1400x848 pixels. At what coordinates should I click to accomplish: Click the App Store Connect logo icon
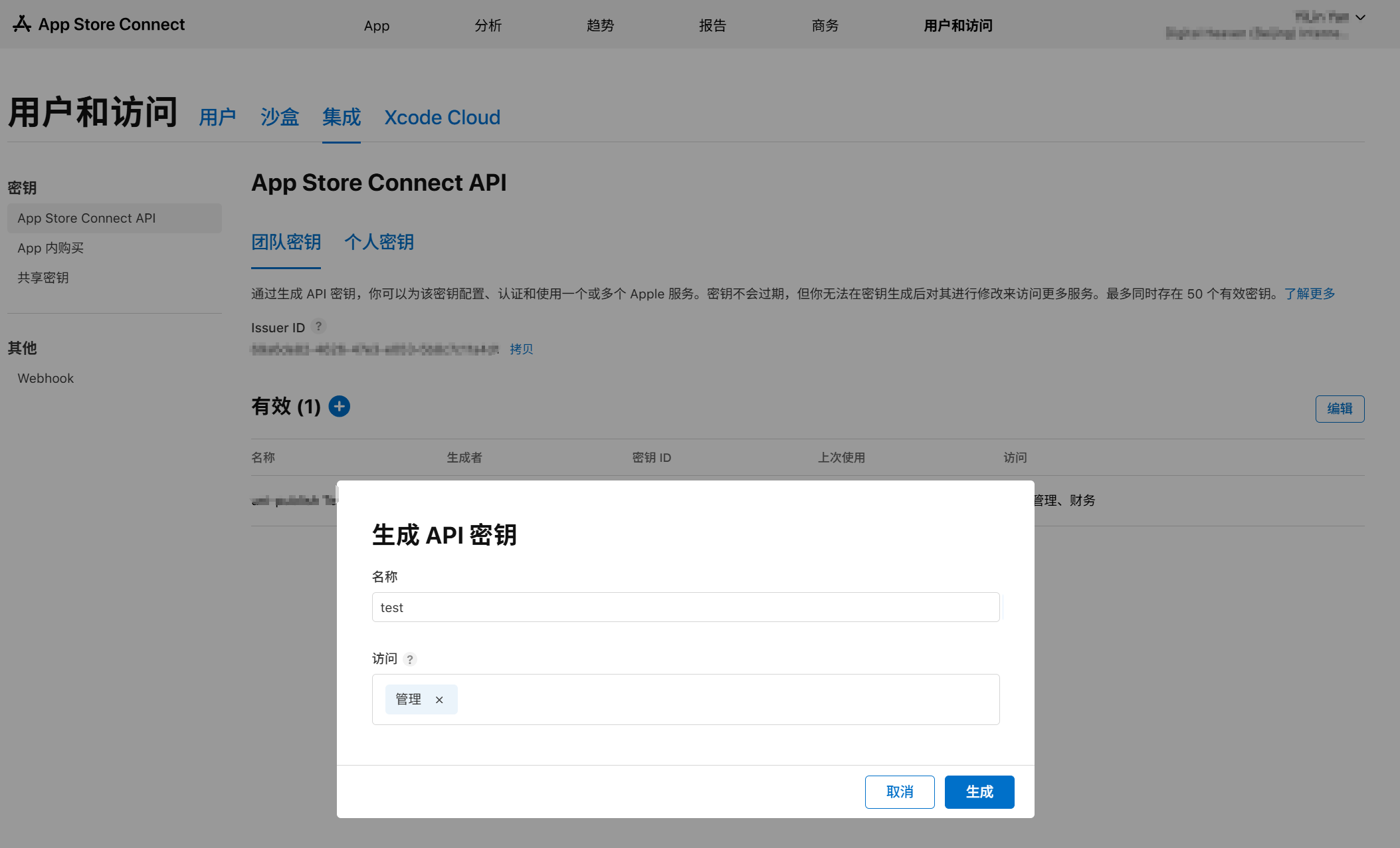click(22, 24)
